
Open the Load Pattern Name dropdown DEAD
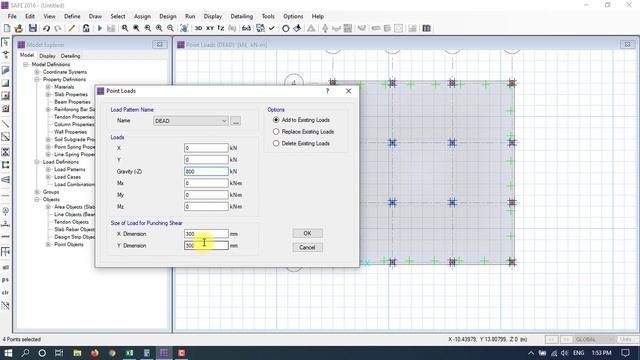pyautogui.click(x=191, y=121)
